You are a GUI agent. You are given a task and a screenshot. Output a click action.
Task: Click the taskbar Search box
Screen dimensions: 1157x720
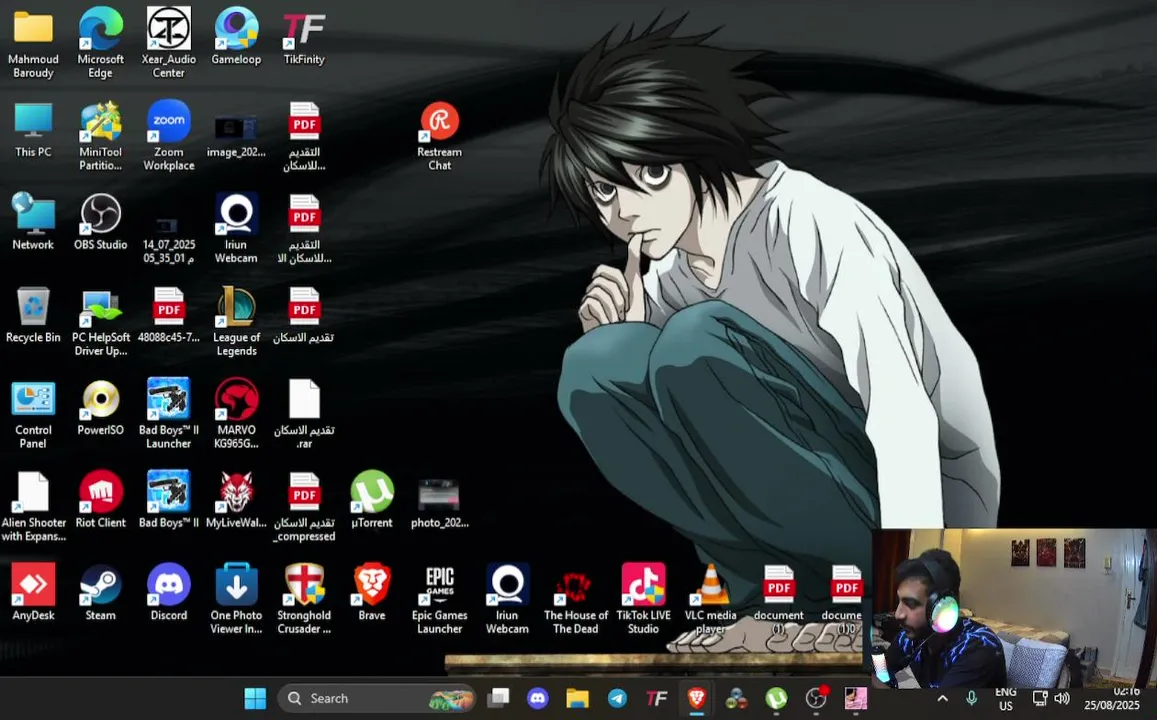click(377, 698)
